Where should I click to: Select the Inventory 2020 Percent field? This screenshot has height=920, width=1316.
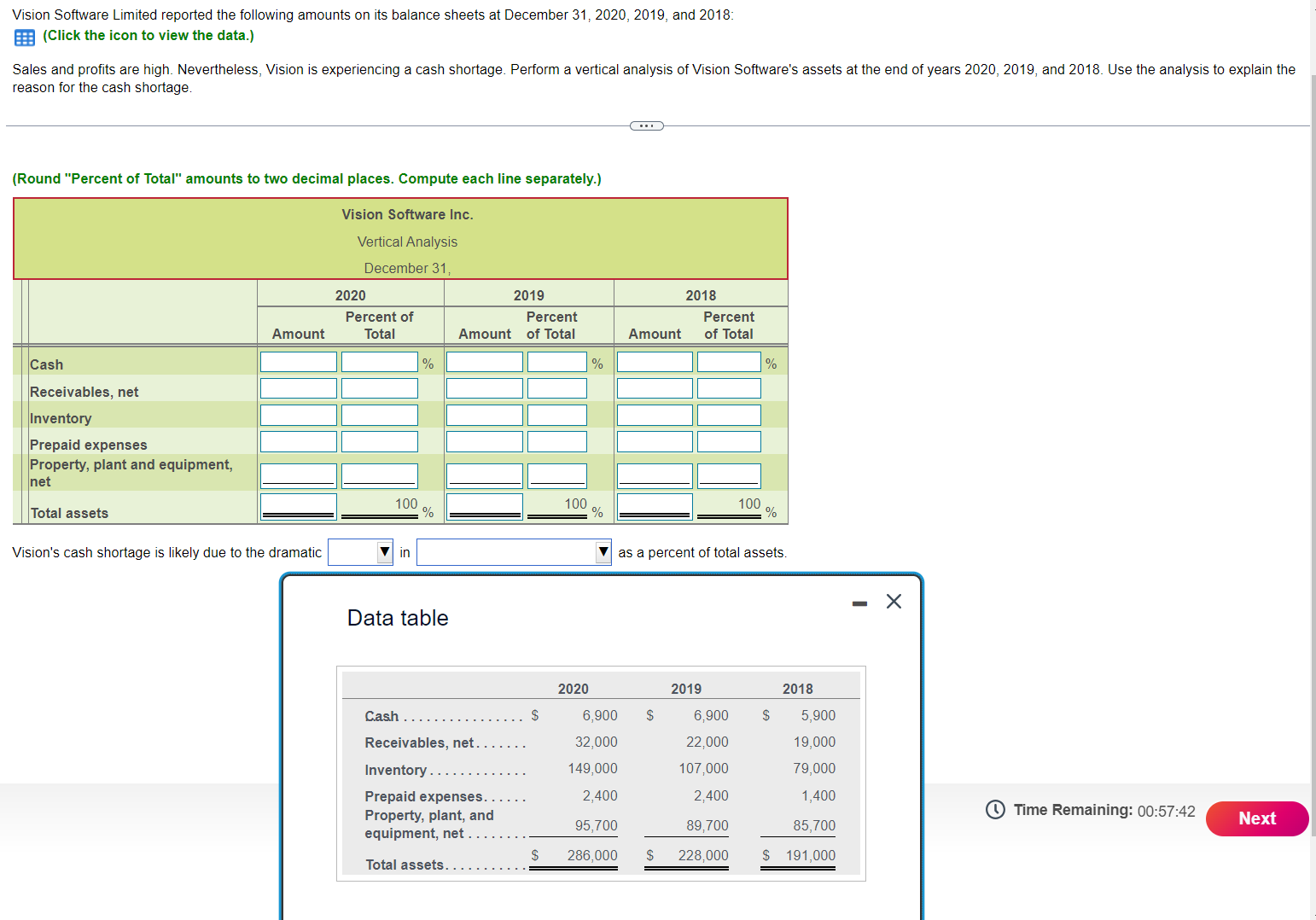[380, 415]
